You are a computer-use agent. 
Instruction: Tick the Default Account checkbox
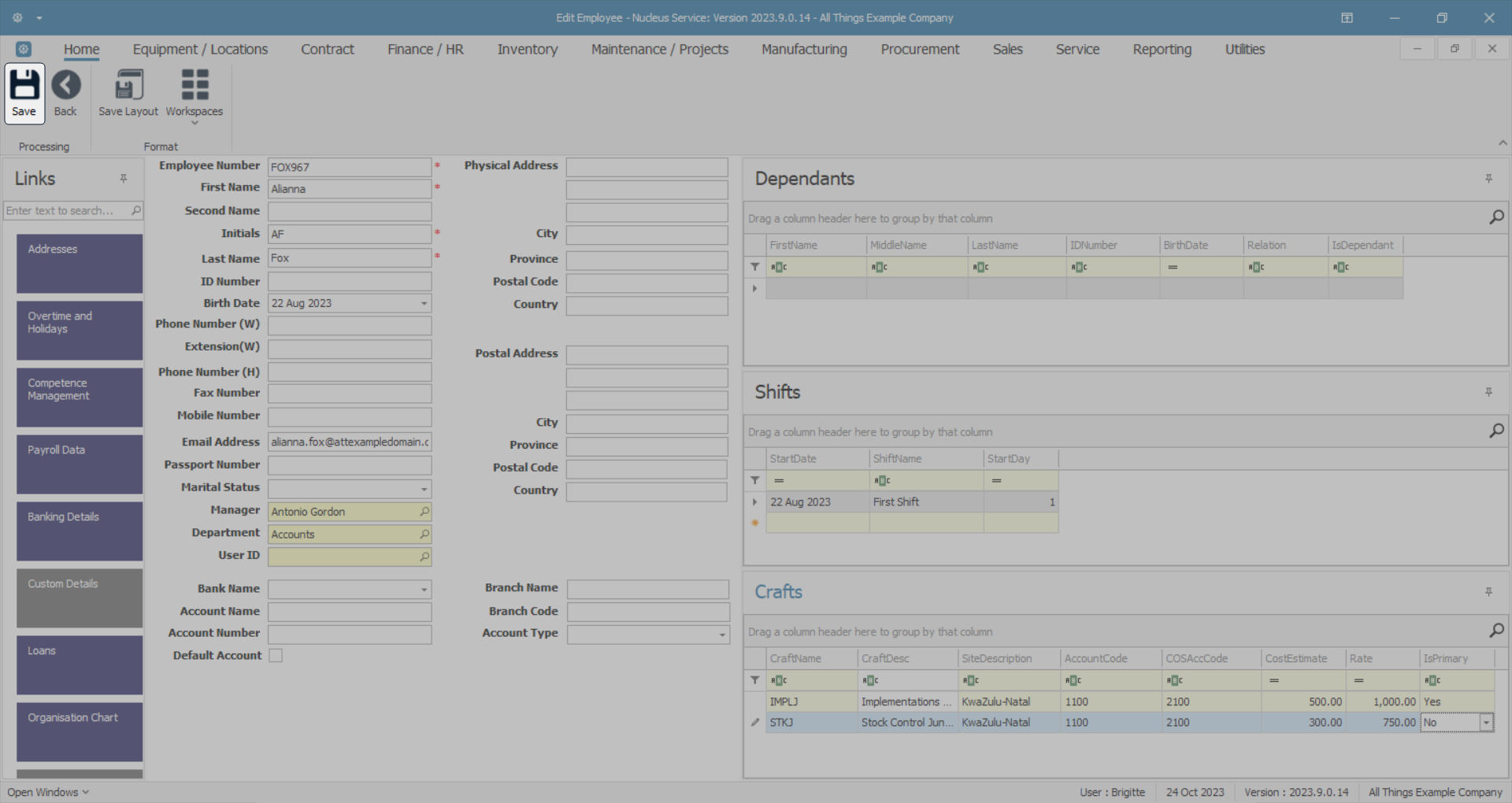tap(276, 656)
